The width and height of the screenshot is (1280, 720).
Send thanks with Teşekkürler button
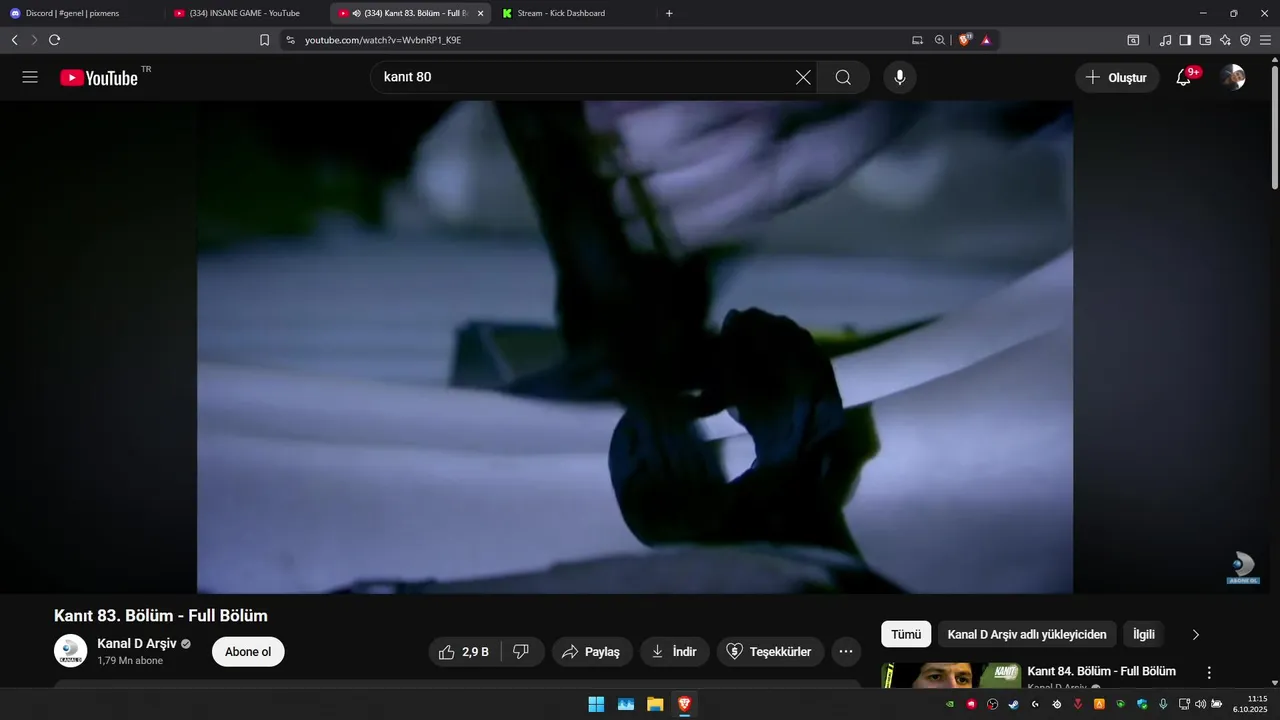tap(770, 652)
